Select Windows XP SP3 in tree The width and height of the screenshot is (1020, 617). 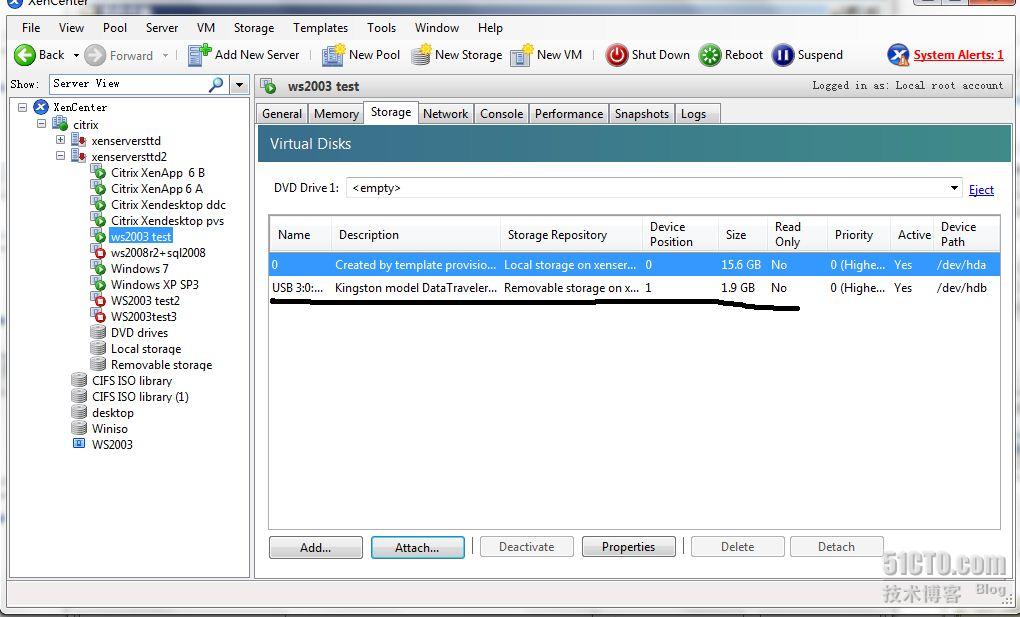point(155,284)
